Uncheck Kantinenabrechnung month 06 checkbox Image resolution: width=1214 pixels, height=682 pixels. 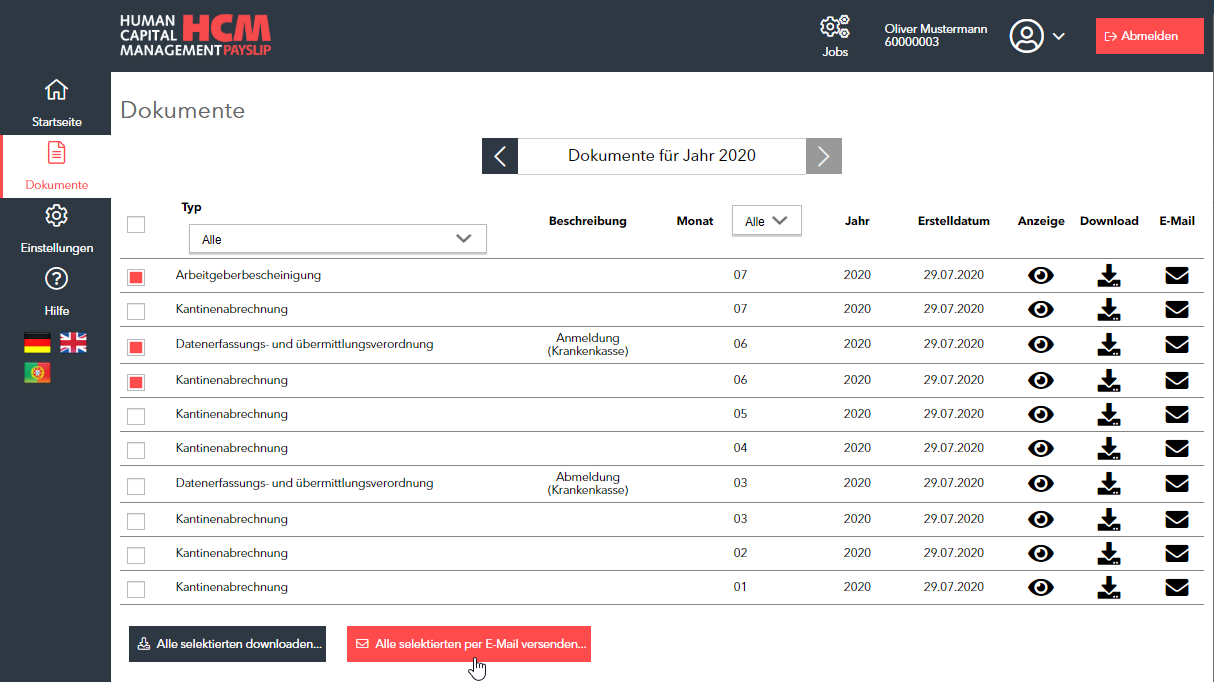point(136,382)
